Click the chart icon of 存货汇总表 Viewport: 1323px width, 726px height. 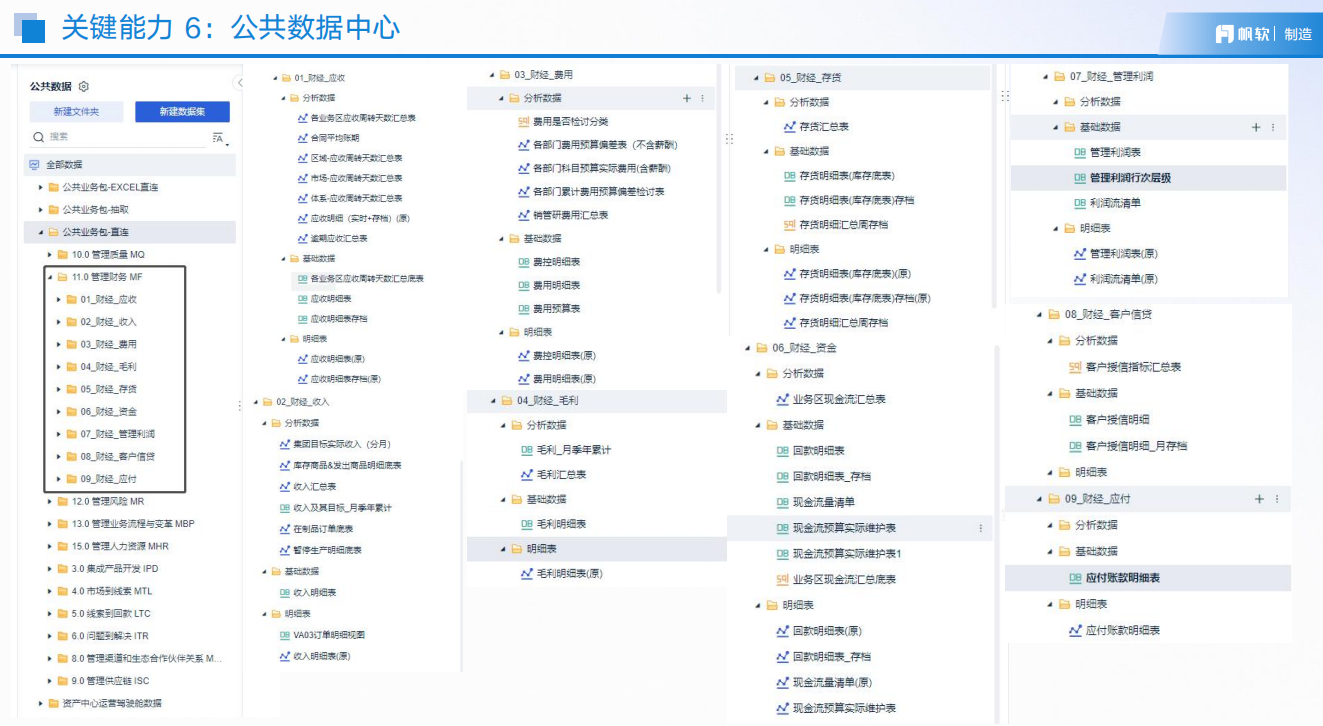(x=789, y=127)
